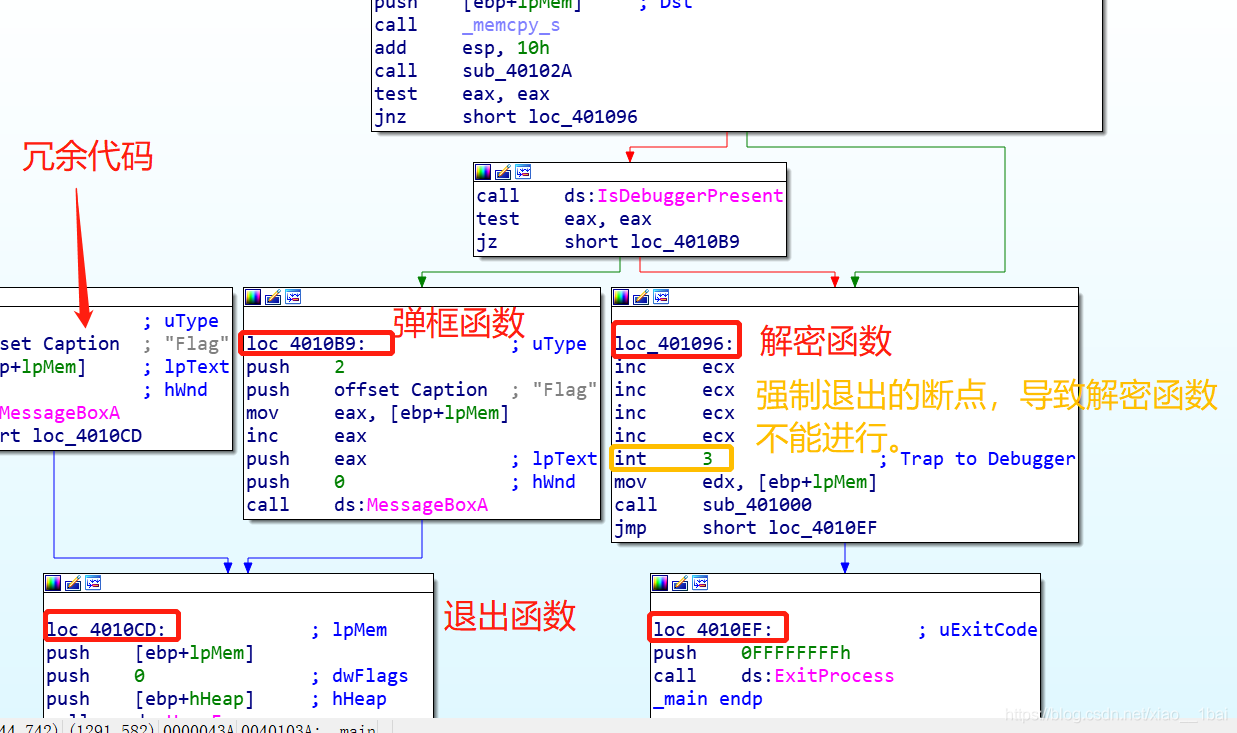Screen dimensions: 1237x733
Task: Click the 'jmp short loc_4010EF' line
Action: (746, 528)
